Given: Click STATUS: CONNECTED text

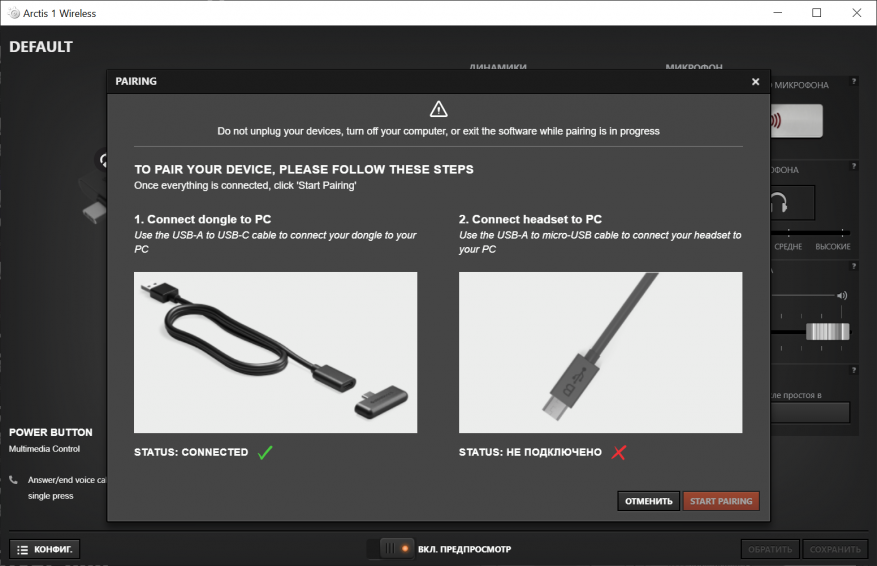Looking at the screenshot, I should click(x=191, y=452).
